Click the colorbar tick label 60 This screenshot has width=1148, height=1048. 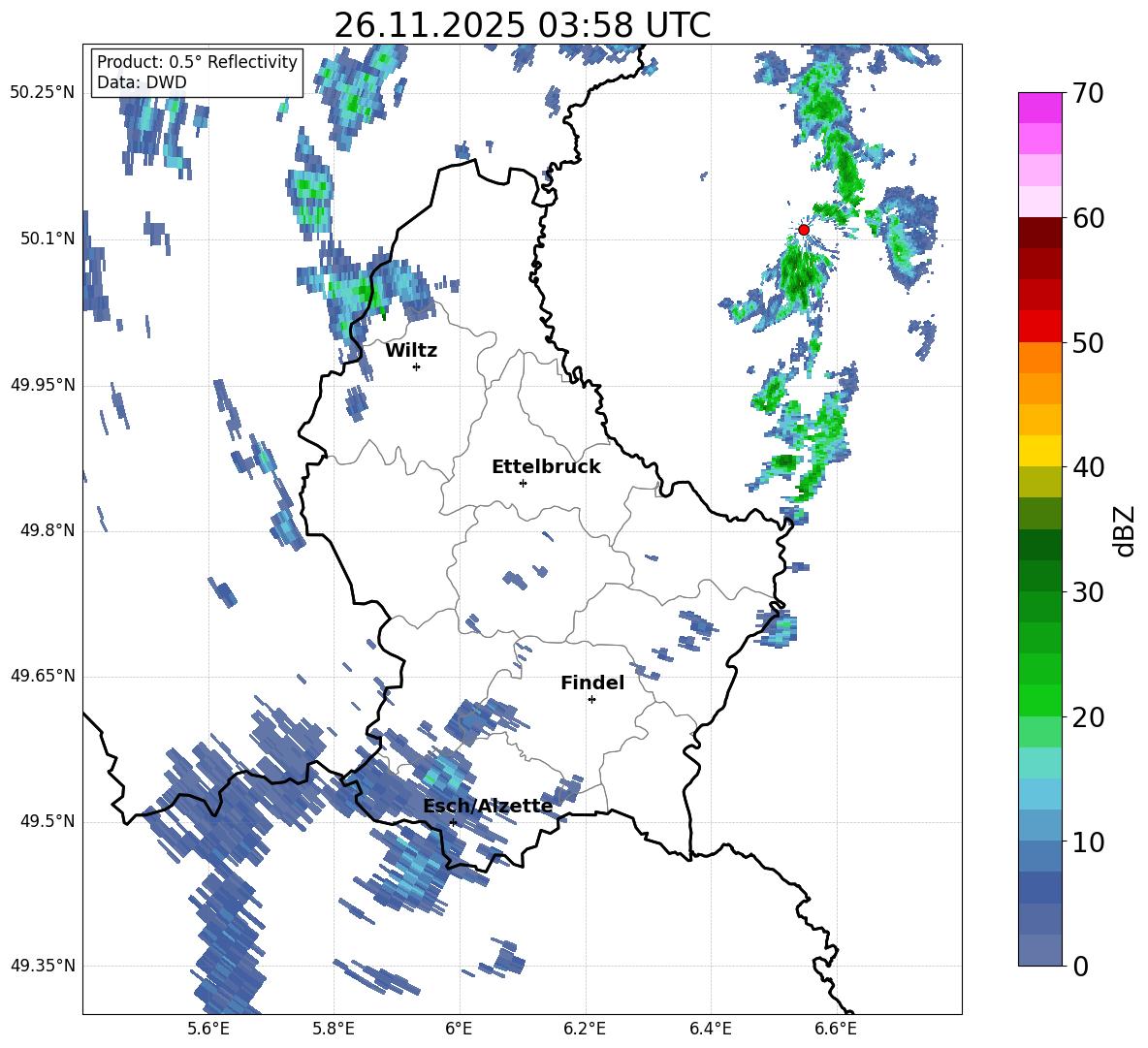click(1088, 218)
